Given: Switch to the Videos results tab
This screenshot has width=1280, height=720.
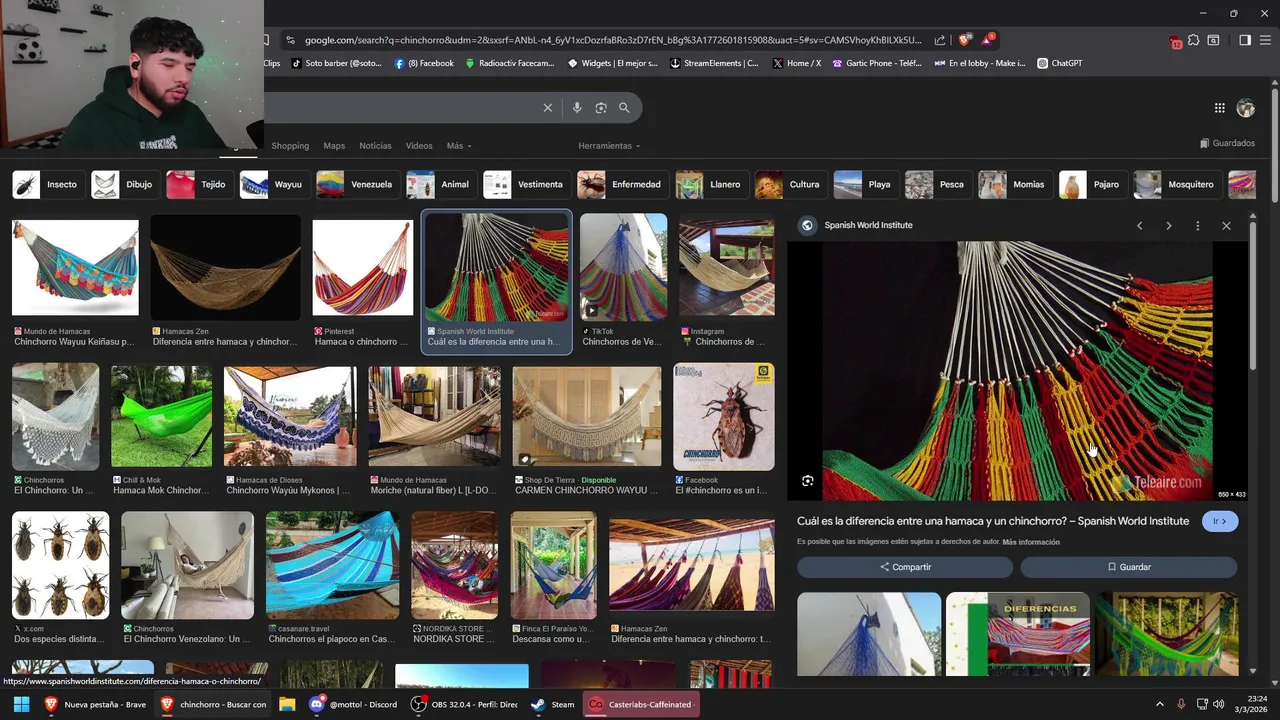Looking at the screenshot, I should (x=419, y=146).
